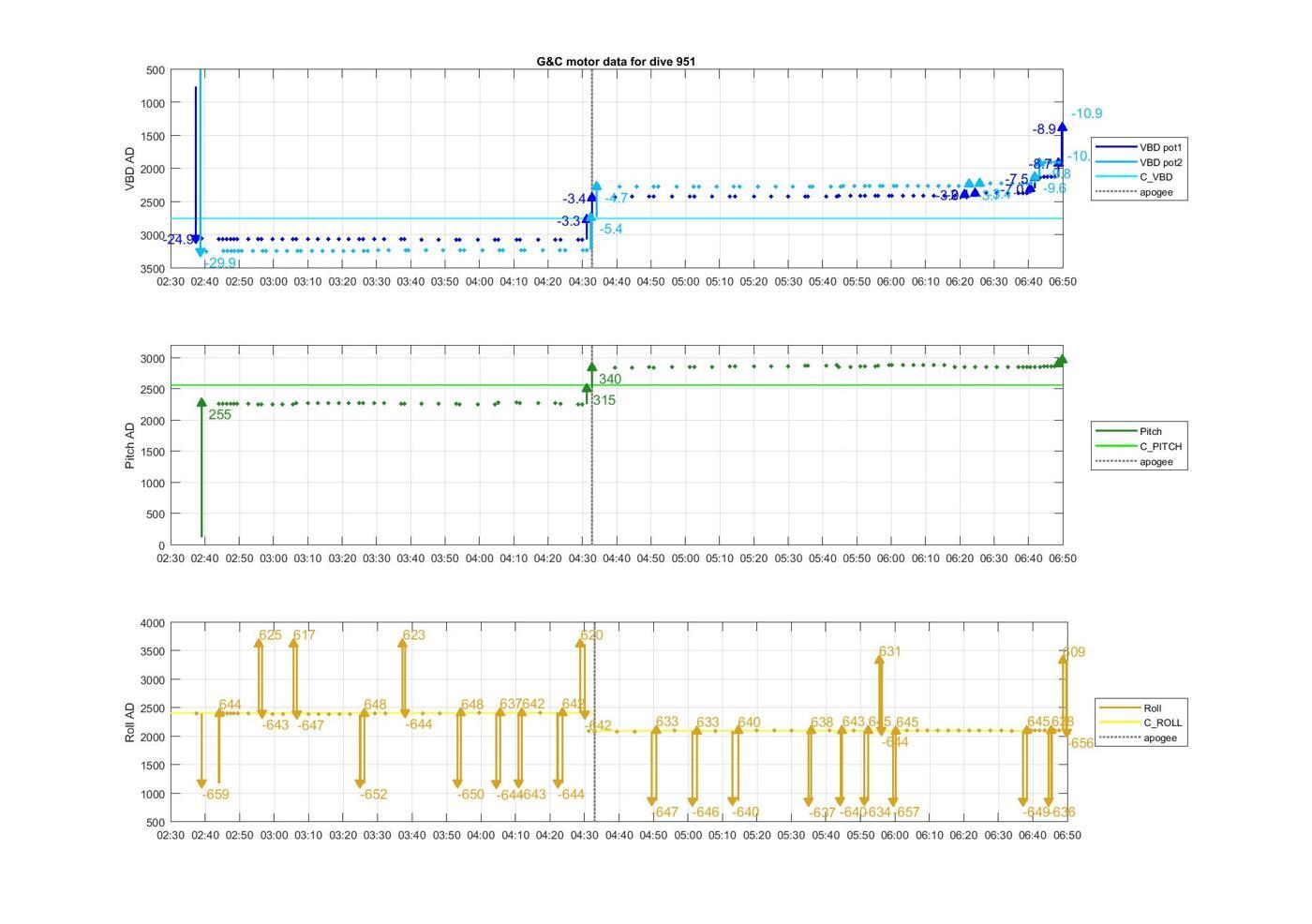Click the "625" roll data label
This screenshot has width=1312, height=924.
click(270, 635)
